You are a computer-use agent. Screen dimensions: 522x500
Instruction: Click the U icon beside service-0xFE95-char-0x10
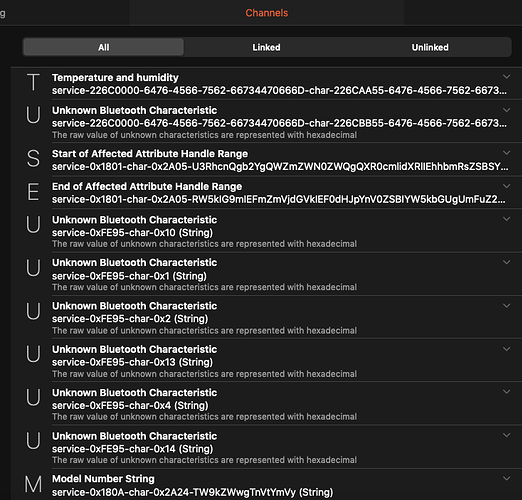click(33, 224)
